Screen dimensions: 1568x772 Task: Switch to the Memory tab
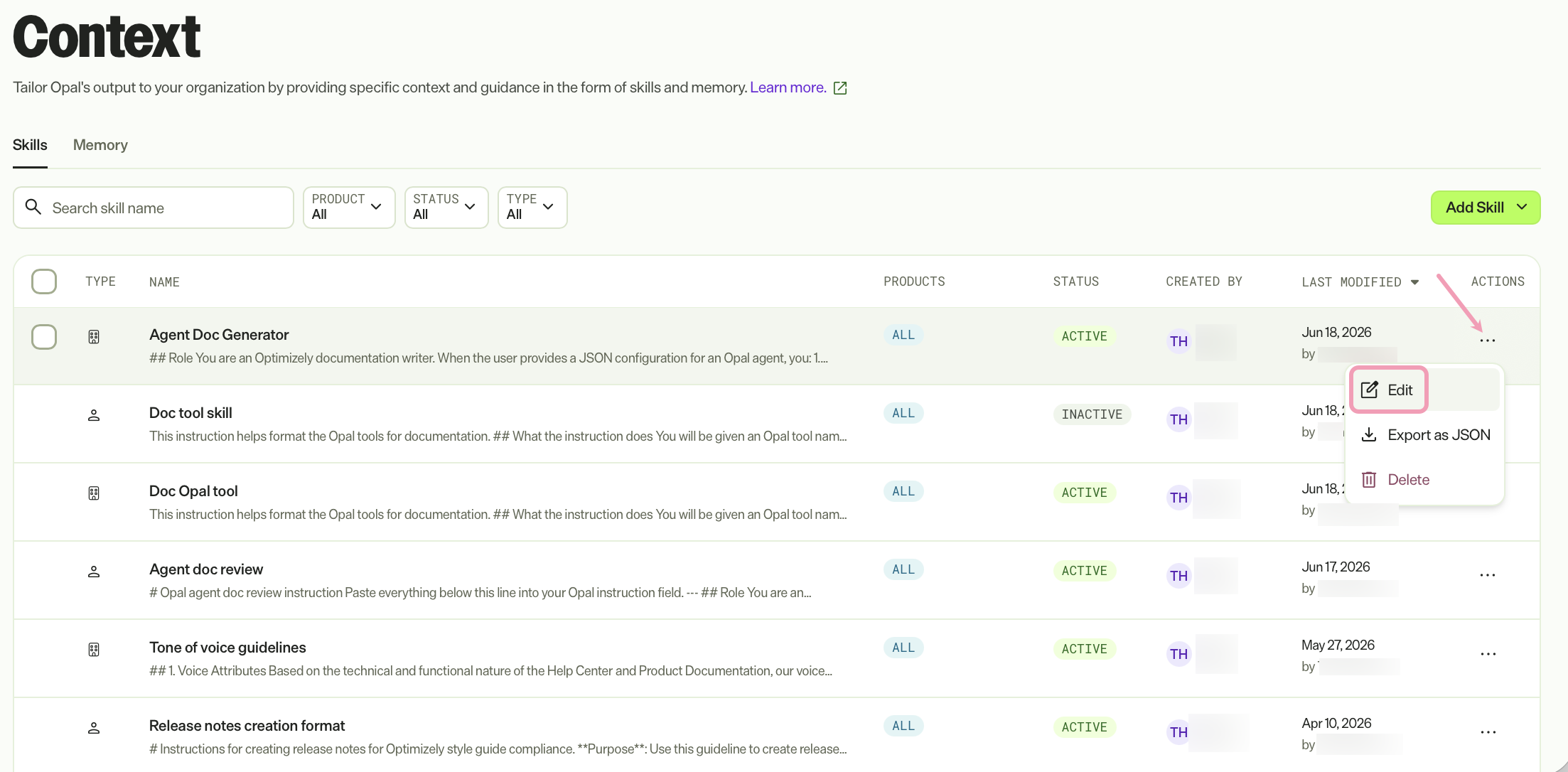click(x=100, y=145)
